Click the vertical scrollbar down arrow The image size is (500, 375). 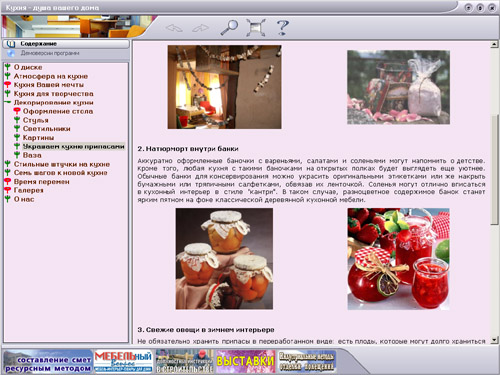[x=494, y=340]
